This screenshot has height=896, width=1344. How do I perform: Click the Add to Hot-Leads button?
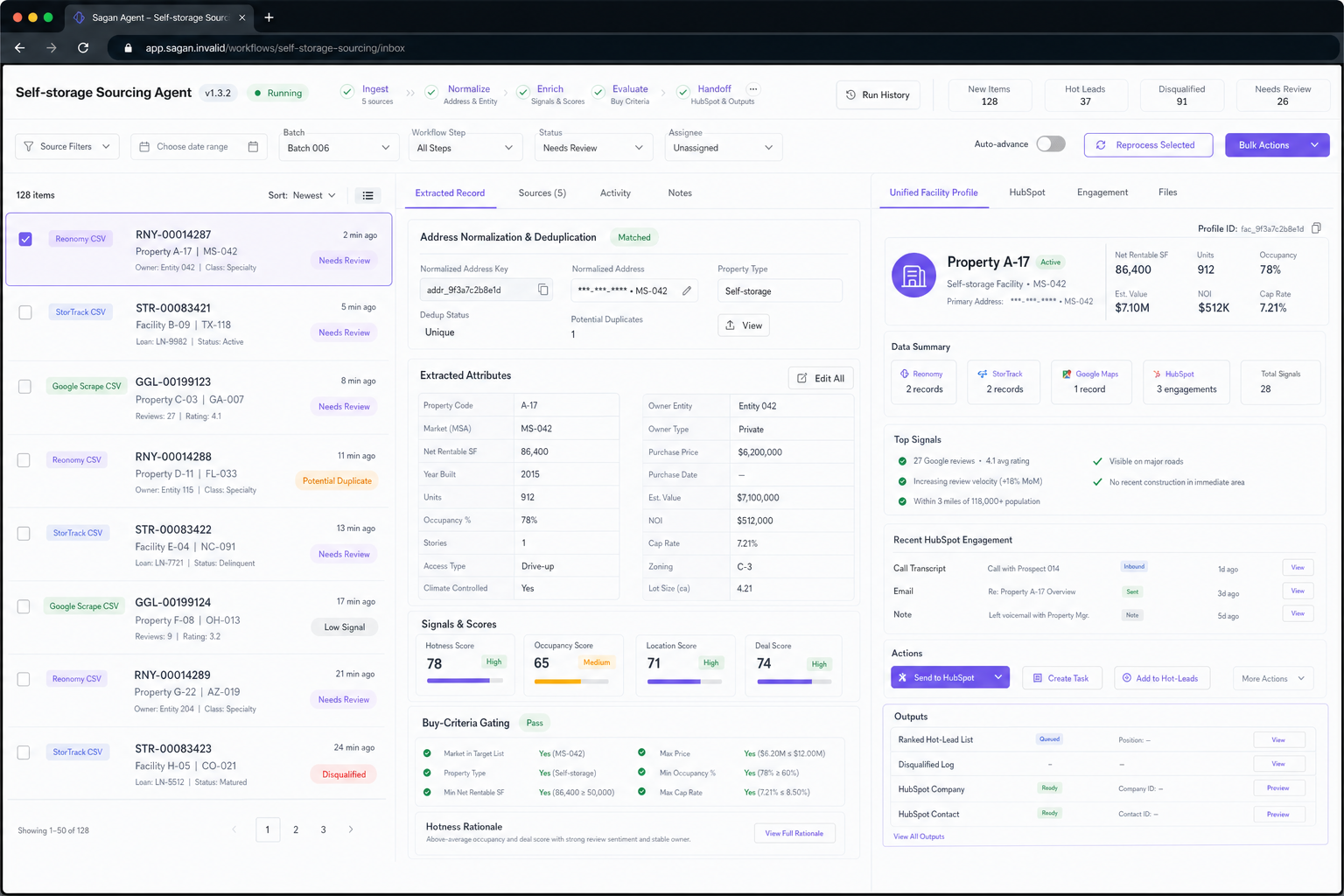click(x=1162, y=678)
